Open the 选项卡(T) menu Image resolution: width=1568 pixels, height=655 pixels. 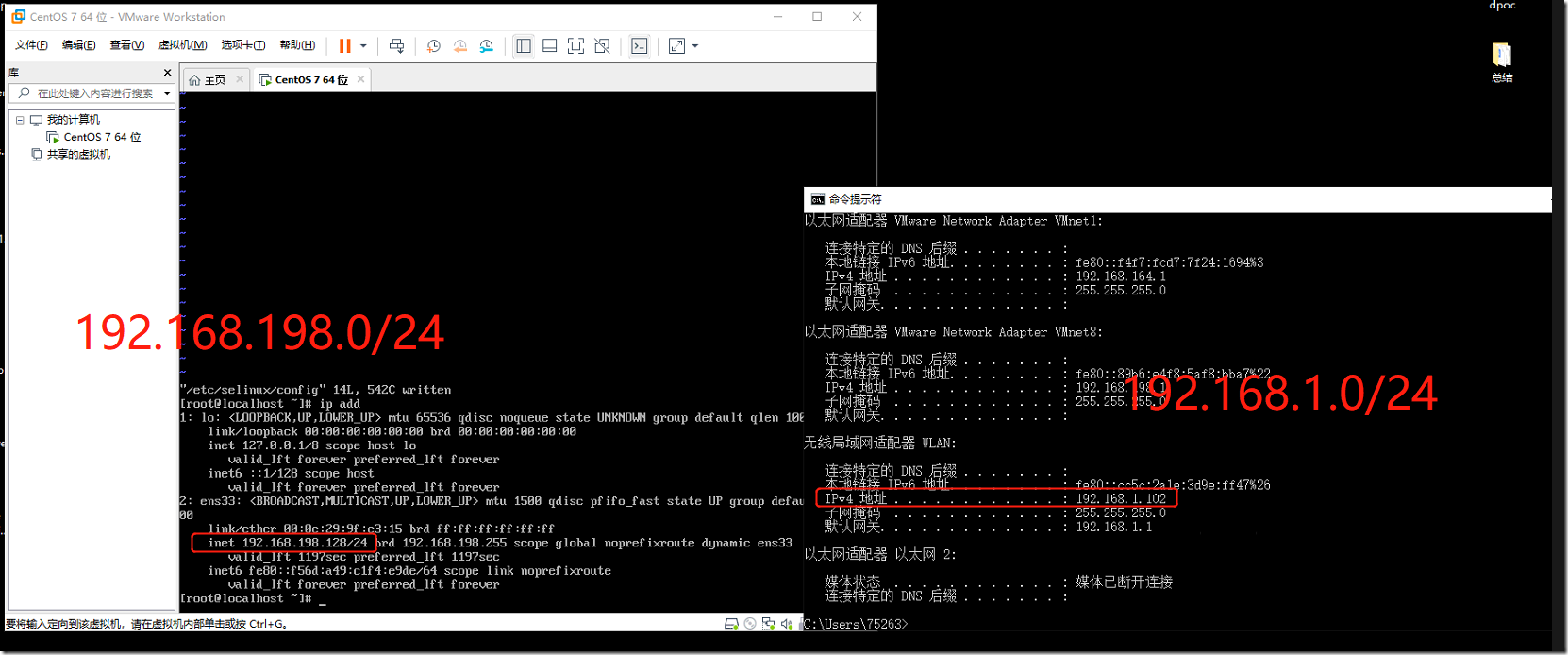pyautogui.click(x=242, y=45)
